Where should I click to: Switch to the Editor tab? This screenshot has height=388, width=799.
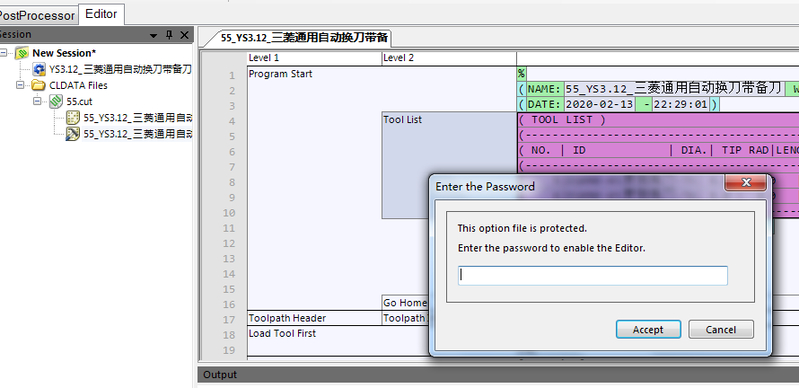[x=101, y=14]
